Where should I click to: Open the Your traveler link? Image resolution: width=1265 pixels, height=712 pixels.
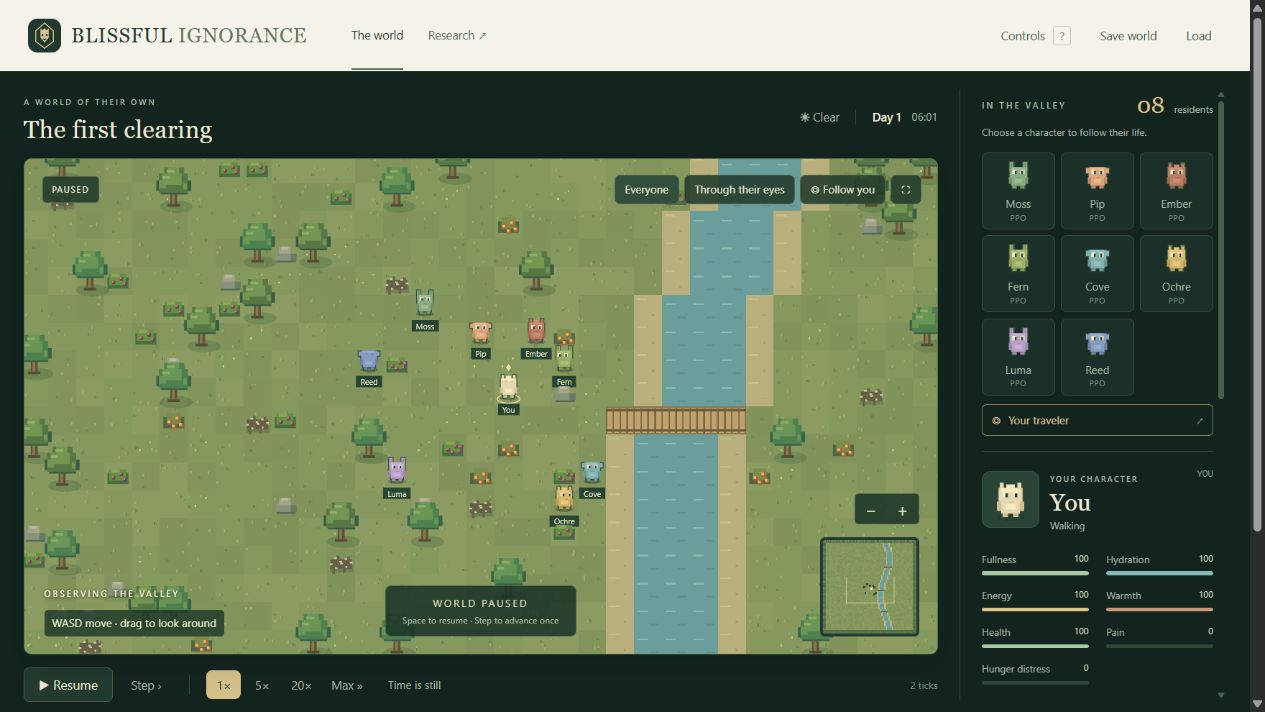click(x=1097, y=420)
